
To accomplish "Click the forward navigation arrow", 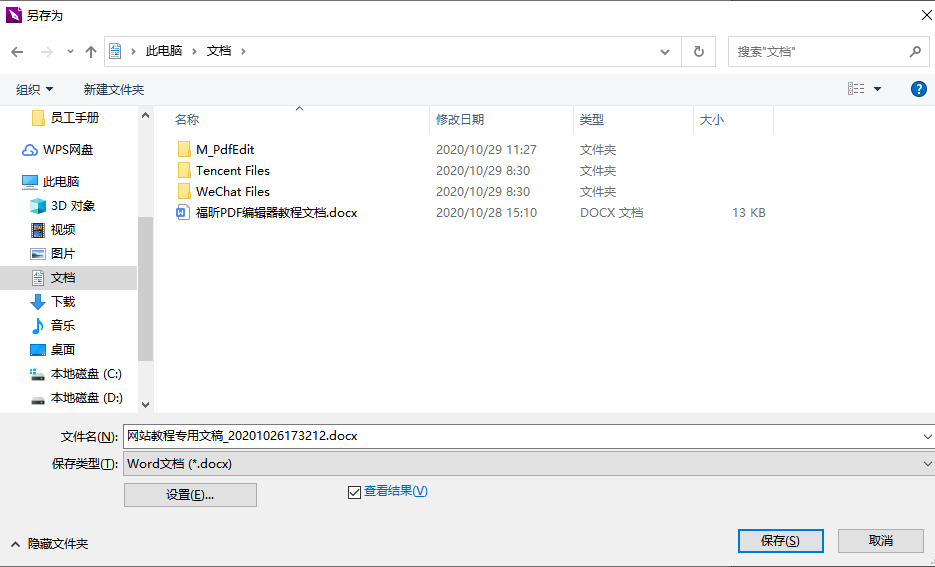I will pos(47,52).
